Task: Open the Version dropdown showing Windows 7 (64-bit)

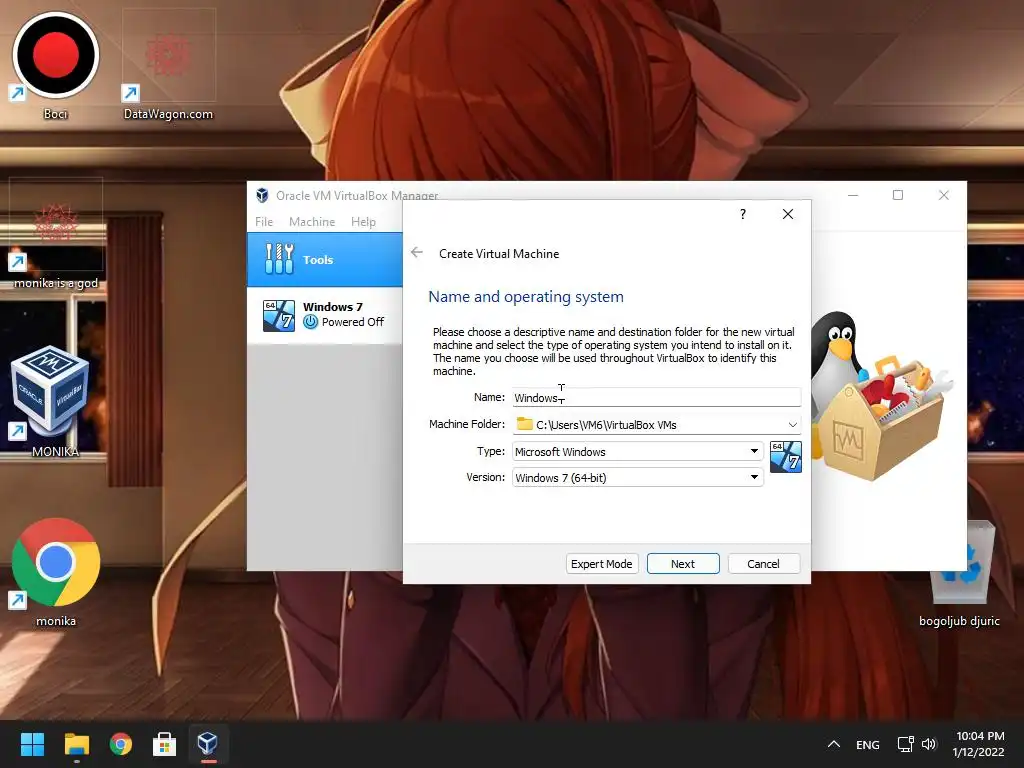Action: pos(637,477)
